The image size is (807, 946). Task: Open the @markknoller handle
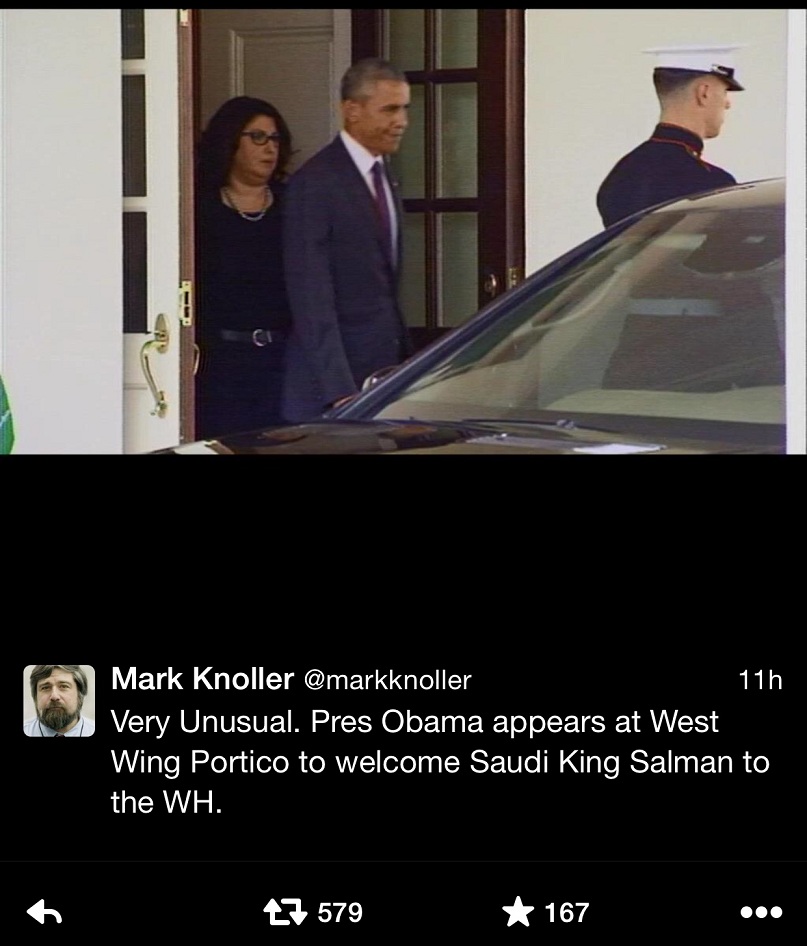coord(388,681)
